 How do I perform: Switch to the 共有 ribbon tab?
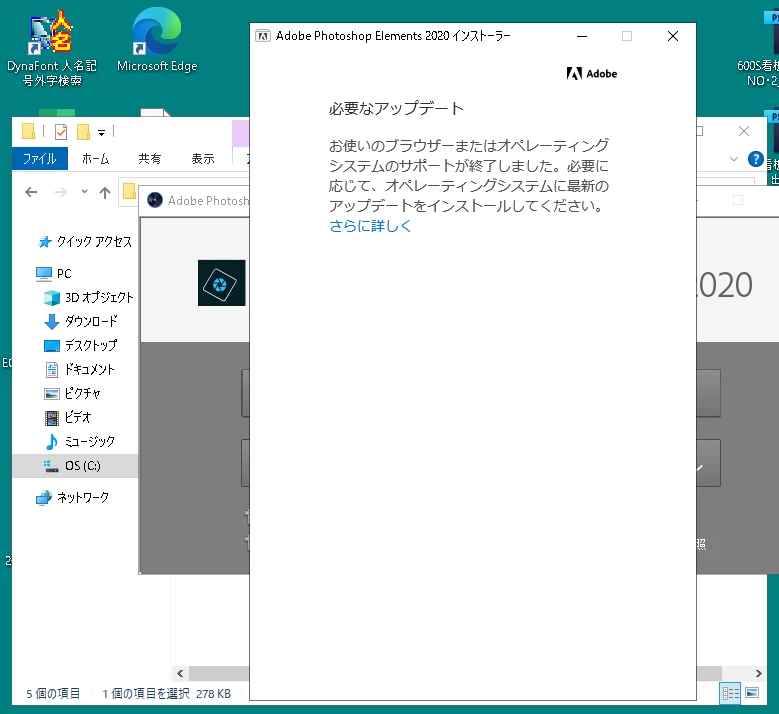tap(150, 159)
